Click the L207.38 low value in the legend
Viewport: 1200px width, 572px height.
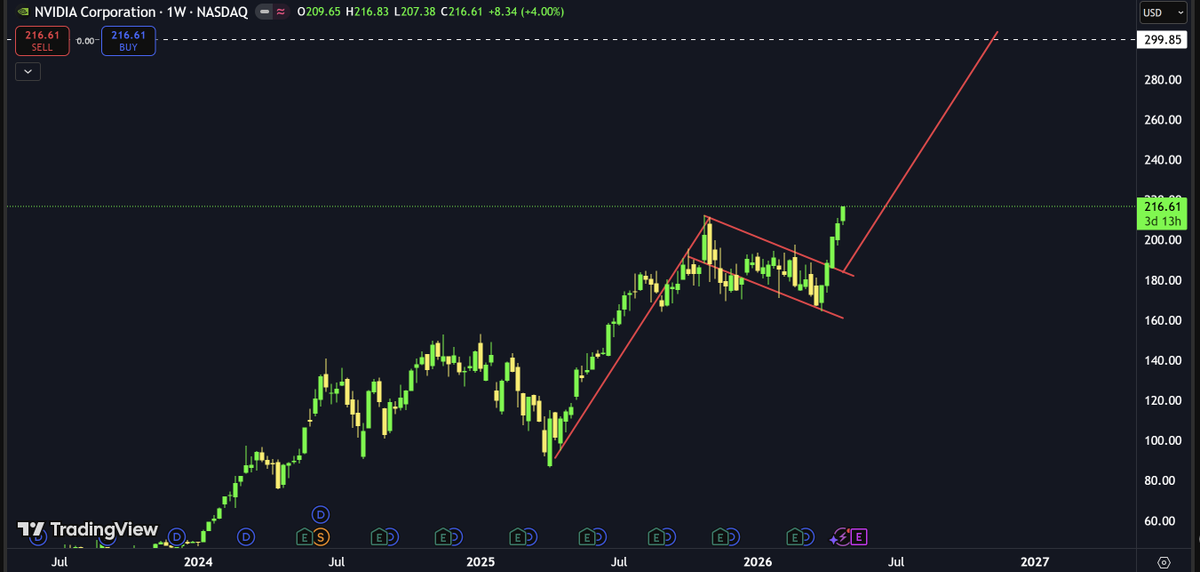(416, 11)
